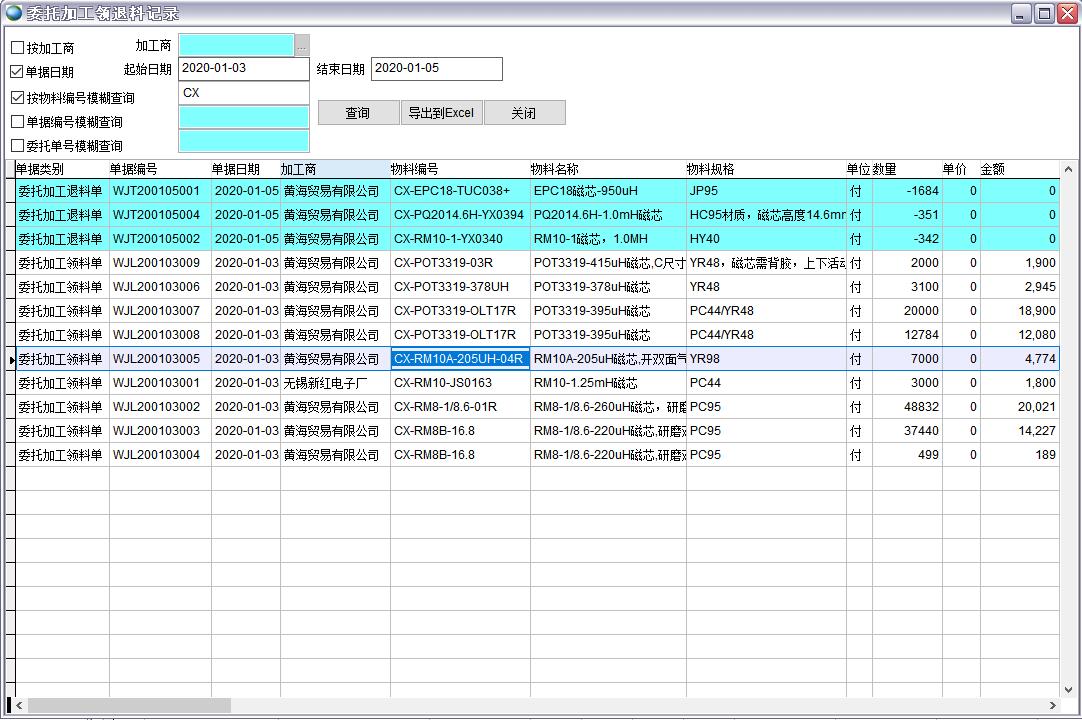Click the 查询 button

click(x=358, y=113)
